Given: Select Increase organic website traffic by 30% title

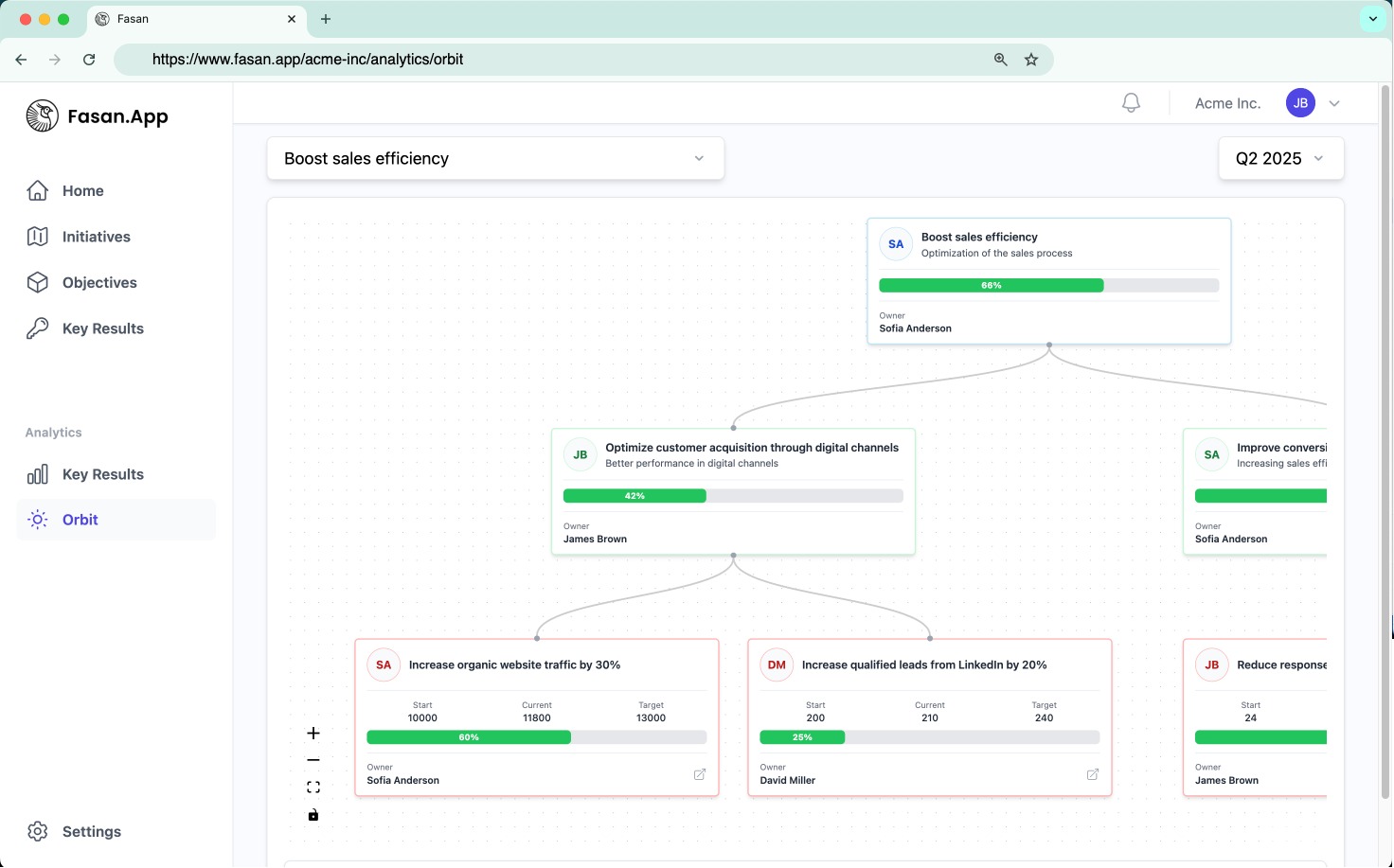Looking at the screenshot, I should (514, 665).
